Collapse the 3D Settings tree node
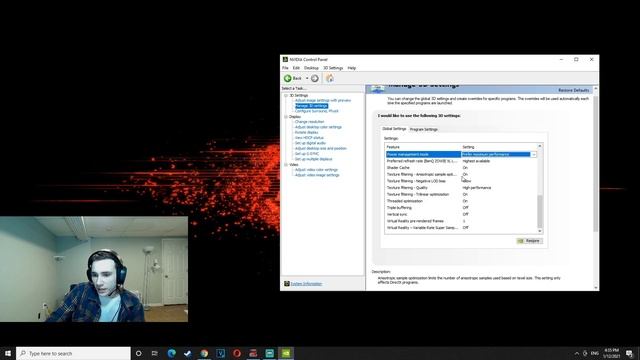The image size is (640, 360). click(286, 96)
